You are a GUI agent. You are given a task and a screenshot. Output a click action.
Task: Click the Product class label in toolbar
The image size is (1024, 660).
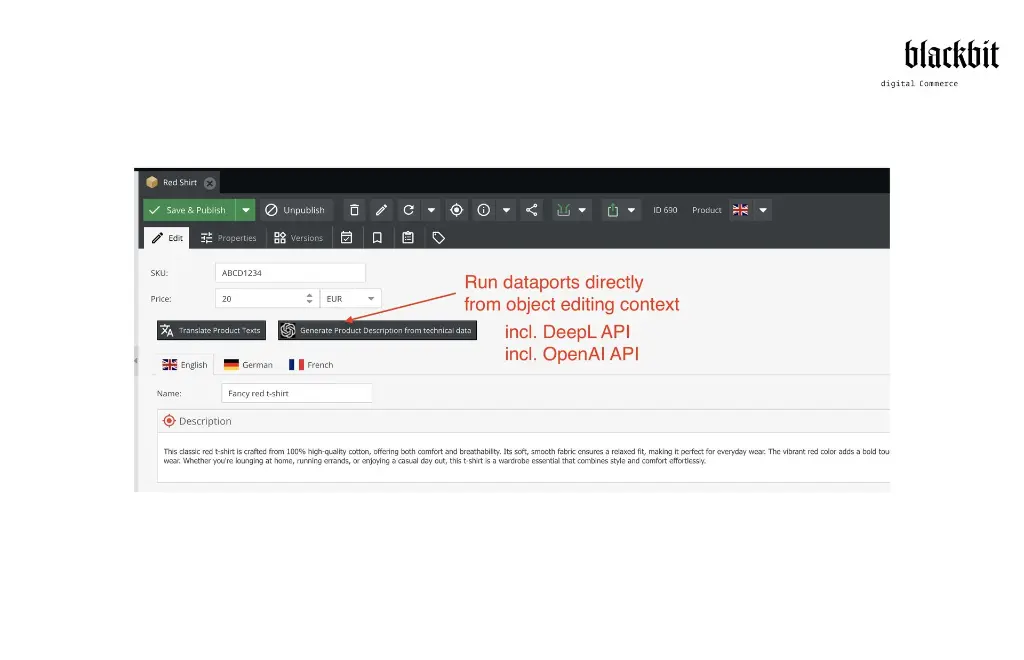tap(707, 210)
